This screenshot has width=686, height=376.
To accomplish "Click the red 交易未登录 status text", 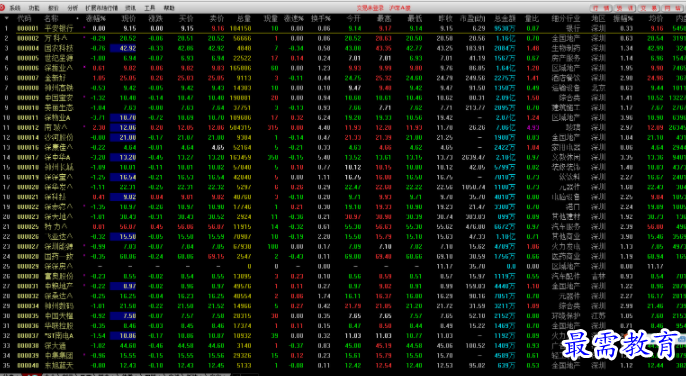I will coord(370,8).
